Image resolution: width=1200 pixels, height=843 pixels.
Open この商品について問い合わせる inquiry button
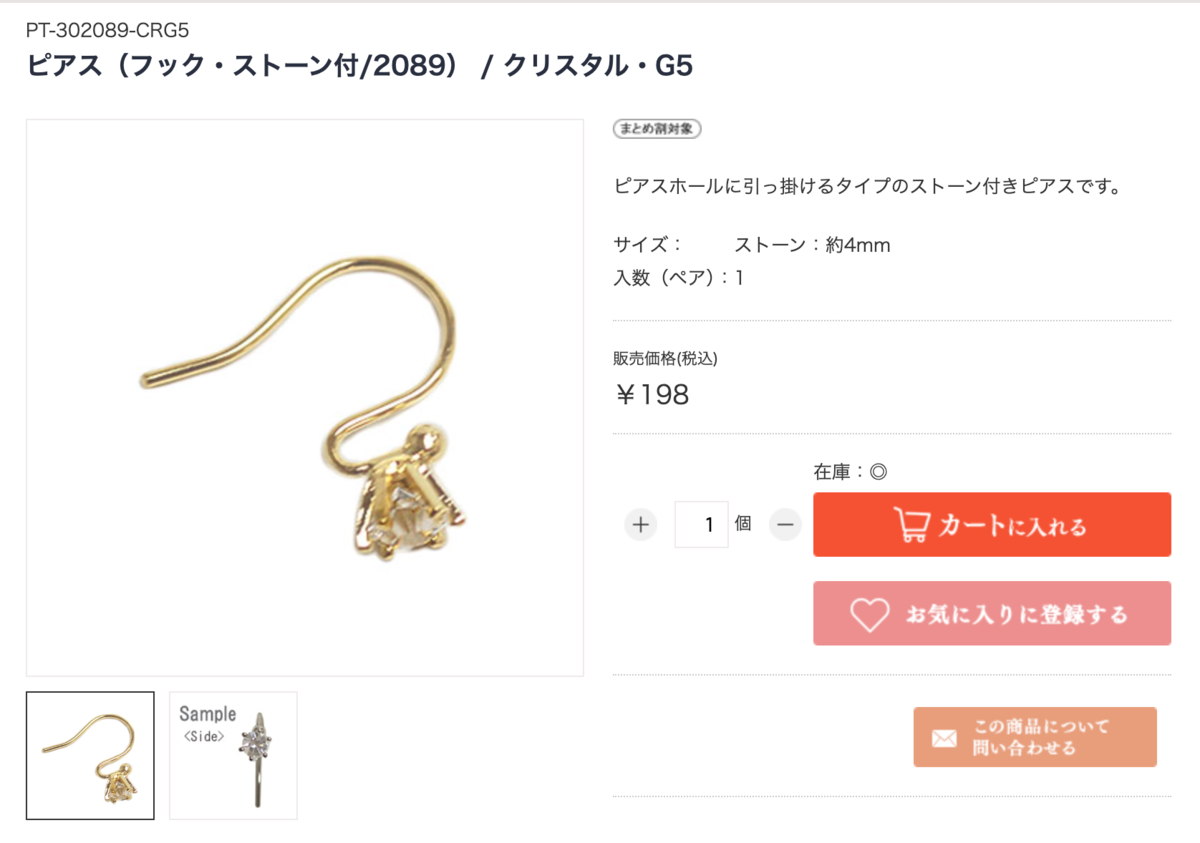pyautogui.click(x=1035, y=737)
